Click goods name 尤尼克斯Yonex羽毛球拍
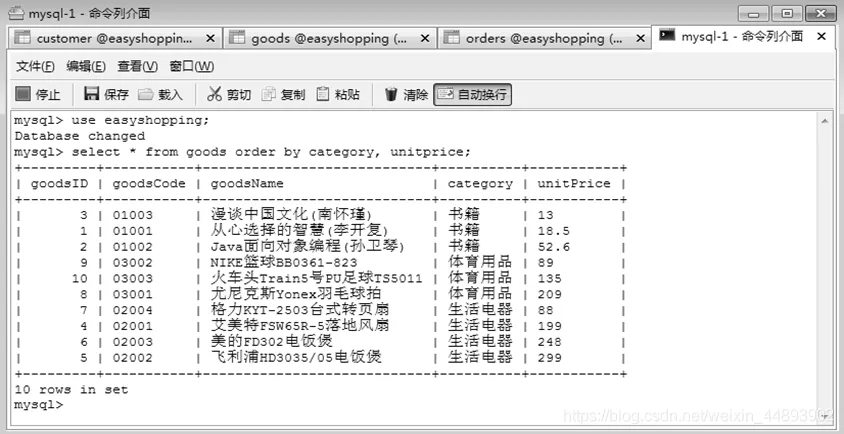 click(x=296, y=294)
